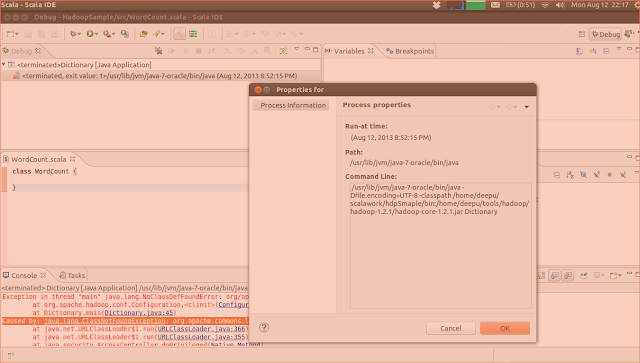Click the green Run toolbar icon
This screenshot has width=640, height=363.
90,34
